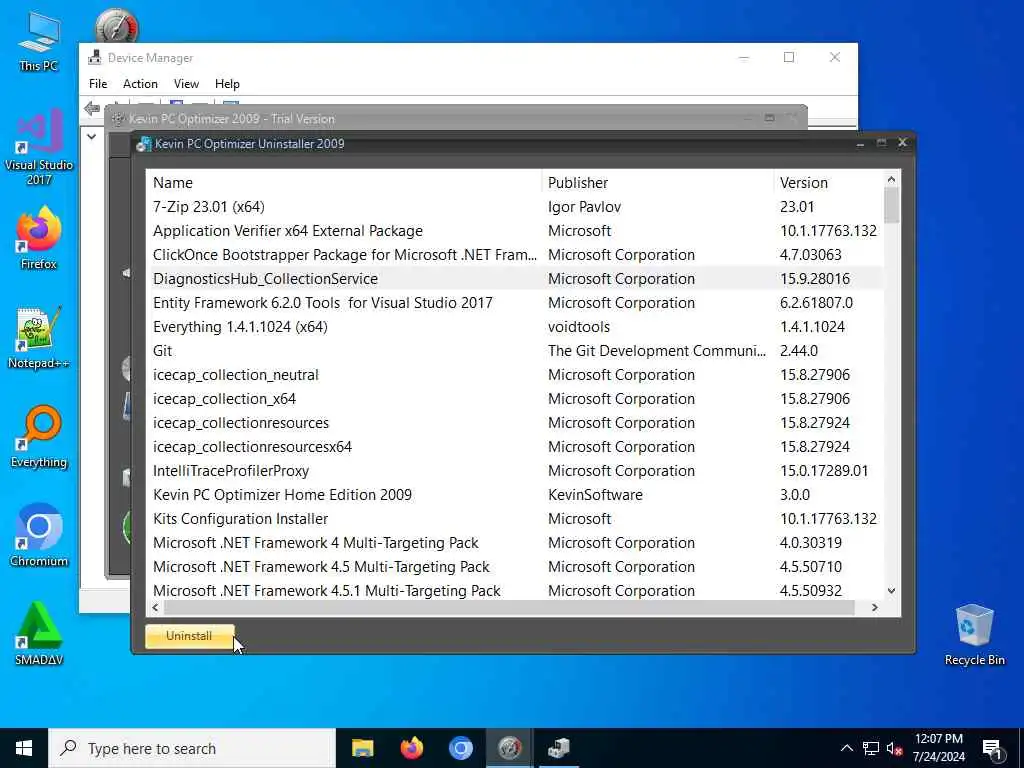Click the vertical scrollbar thumb
This screenshot has height=768, width=1024.
click(891, 205)
